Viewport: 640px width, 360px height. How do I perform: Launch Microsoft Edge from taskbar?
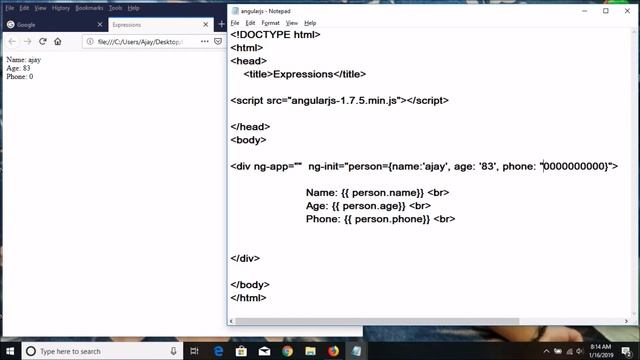(x=218, y=351)
